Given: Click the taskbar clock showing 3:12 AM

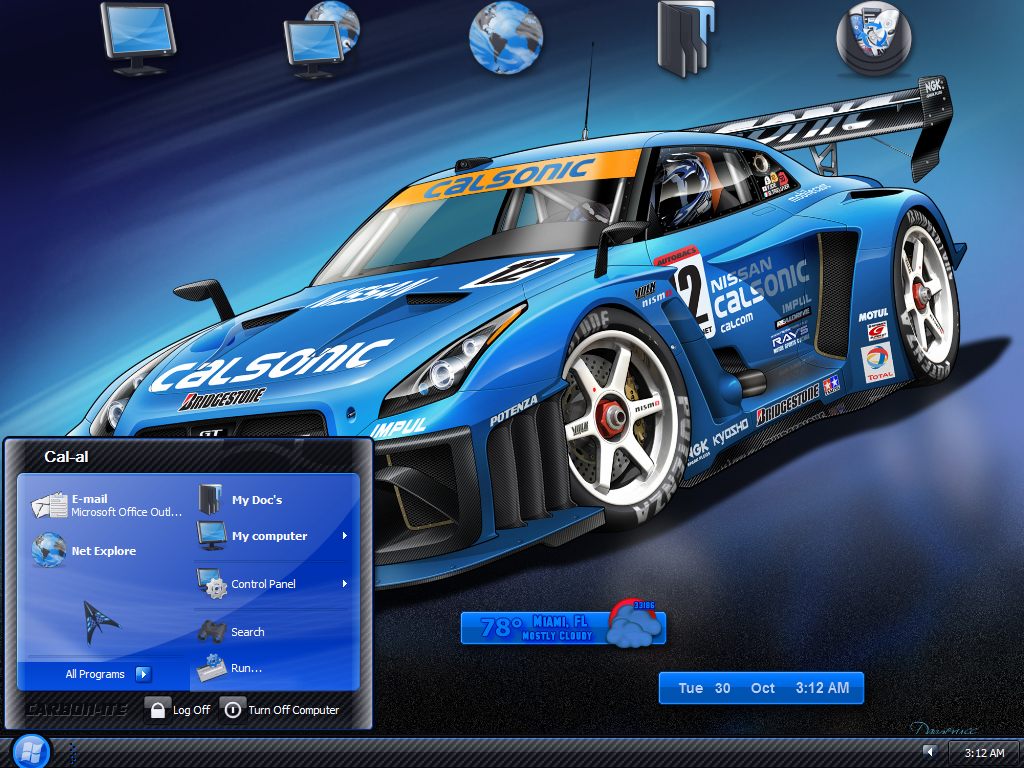Looking at the screenshot, I should pyautogui.click(x=984, y=752).
